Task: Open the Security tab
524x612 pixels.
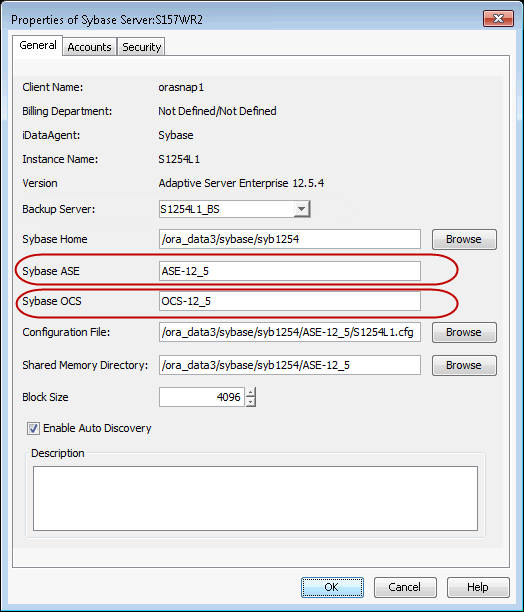Action: point(141,47)
